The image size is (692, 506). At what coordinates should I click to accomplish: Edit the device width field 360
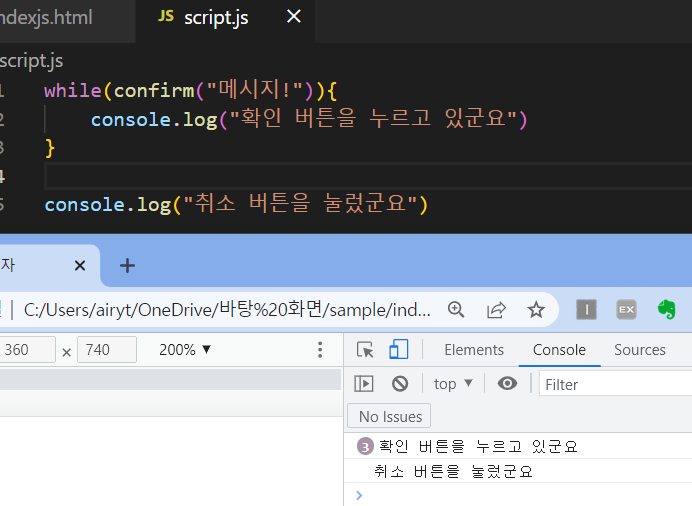pos(27,350)
